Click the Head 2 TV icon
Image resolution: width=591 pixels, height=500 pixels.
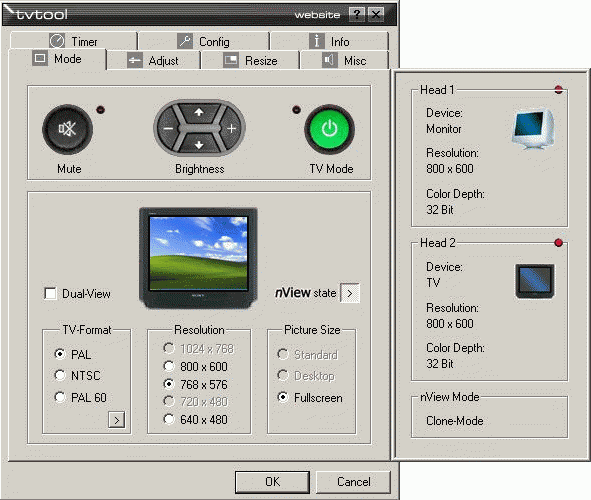(534, 281)
